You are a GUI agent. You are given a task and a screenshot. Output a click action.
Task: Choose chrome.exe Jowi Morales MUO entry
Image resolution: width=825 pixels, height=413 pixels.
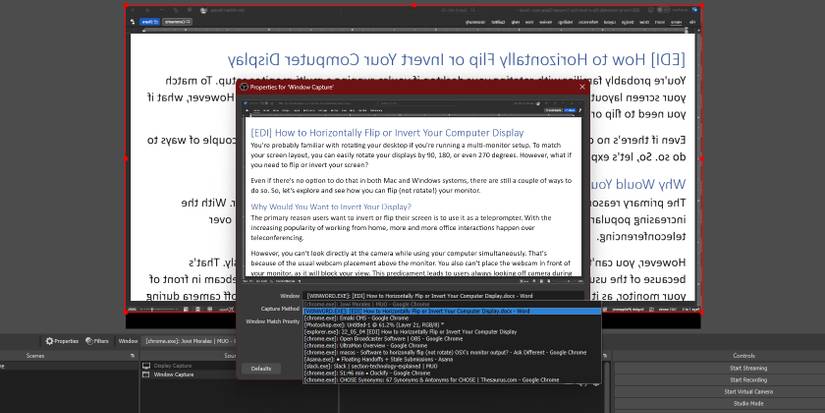coord(452,305)
